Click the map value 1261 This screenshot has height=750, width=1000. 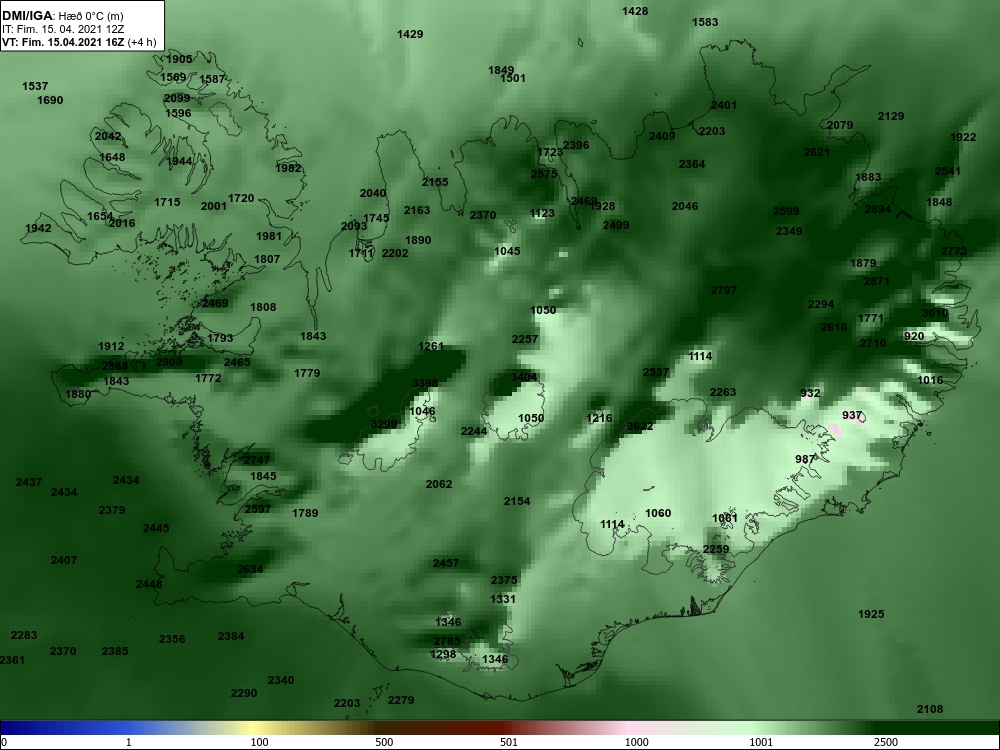click(x=430, y=346)
